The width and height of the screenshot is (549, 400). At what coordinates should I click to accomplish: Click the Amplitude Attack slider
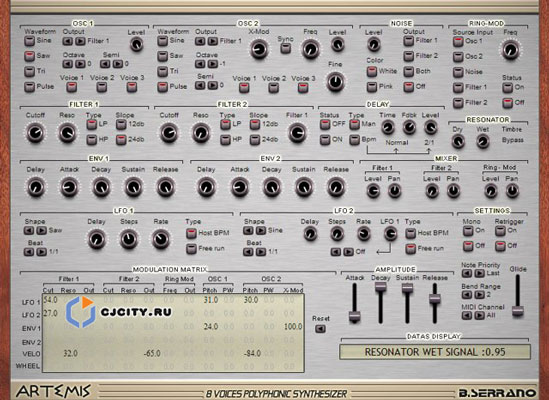pos(354,303)
